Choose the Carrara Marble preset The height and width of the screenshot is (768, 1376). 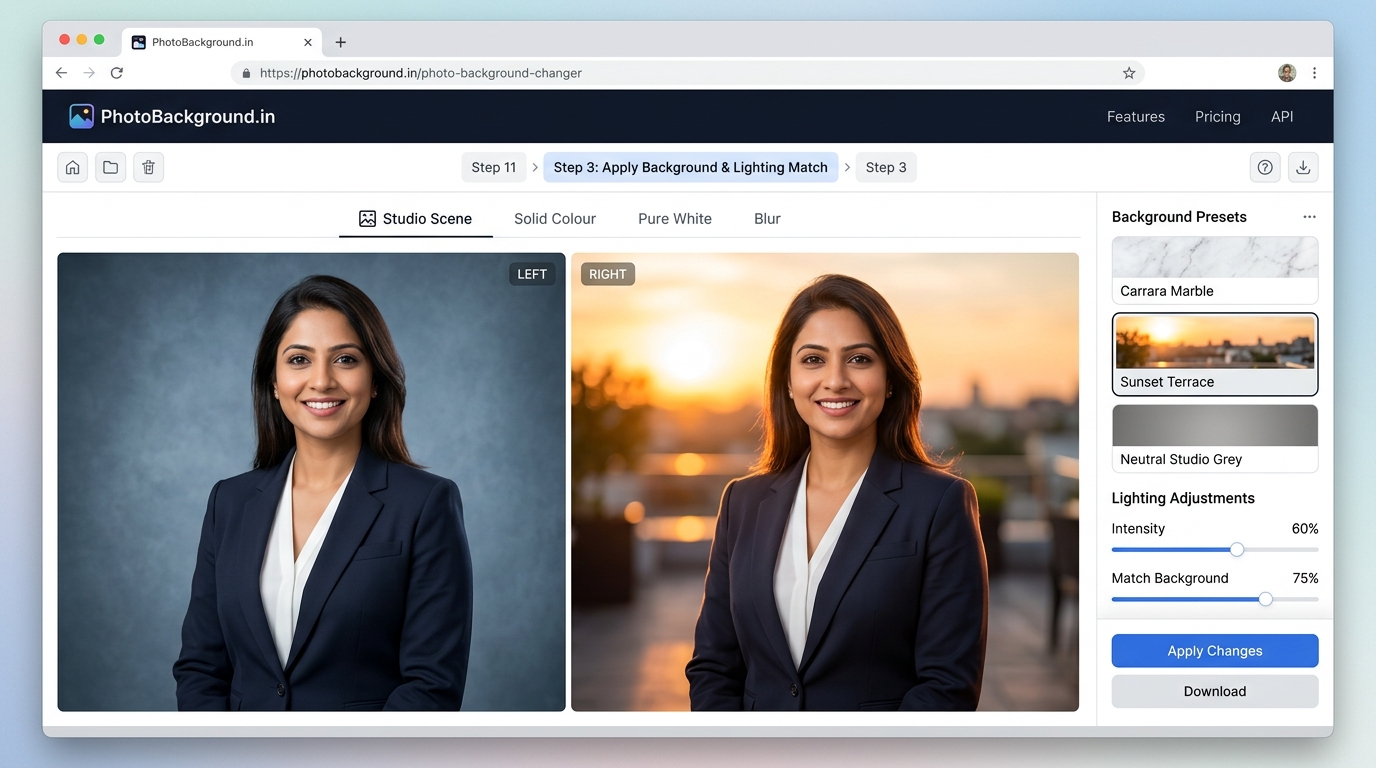(1215, 270)
